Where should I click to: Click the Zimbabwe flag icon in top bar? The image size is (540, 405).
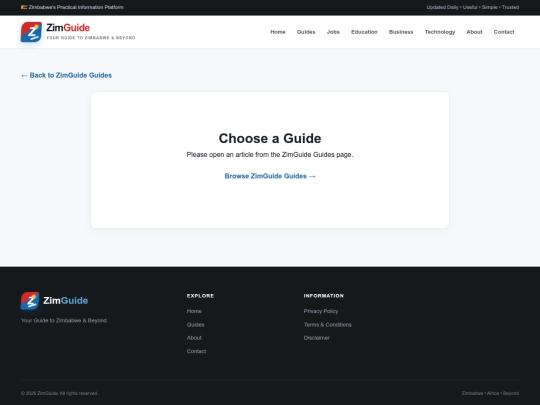click(24, 7)
